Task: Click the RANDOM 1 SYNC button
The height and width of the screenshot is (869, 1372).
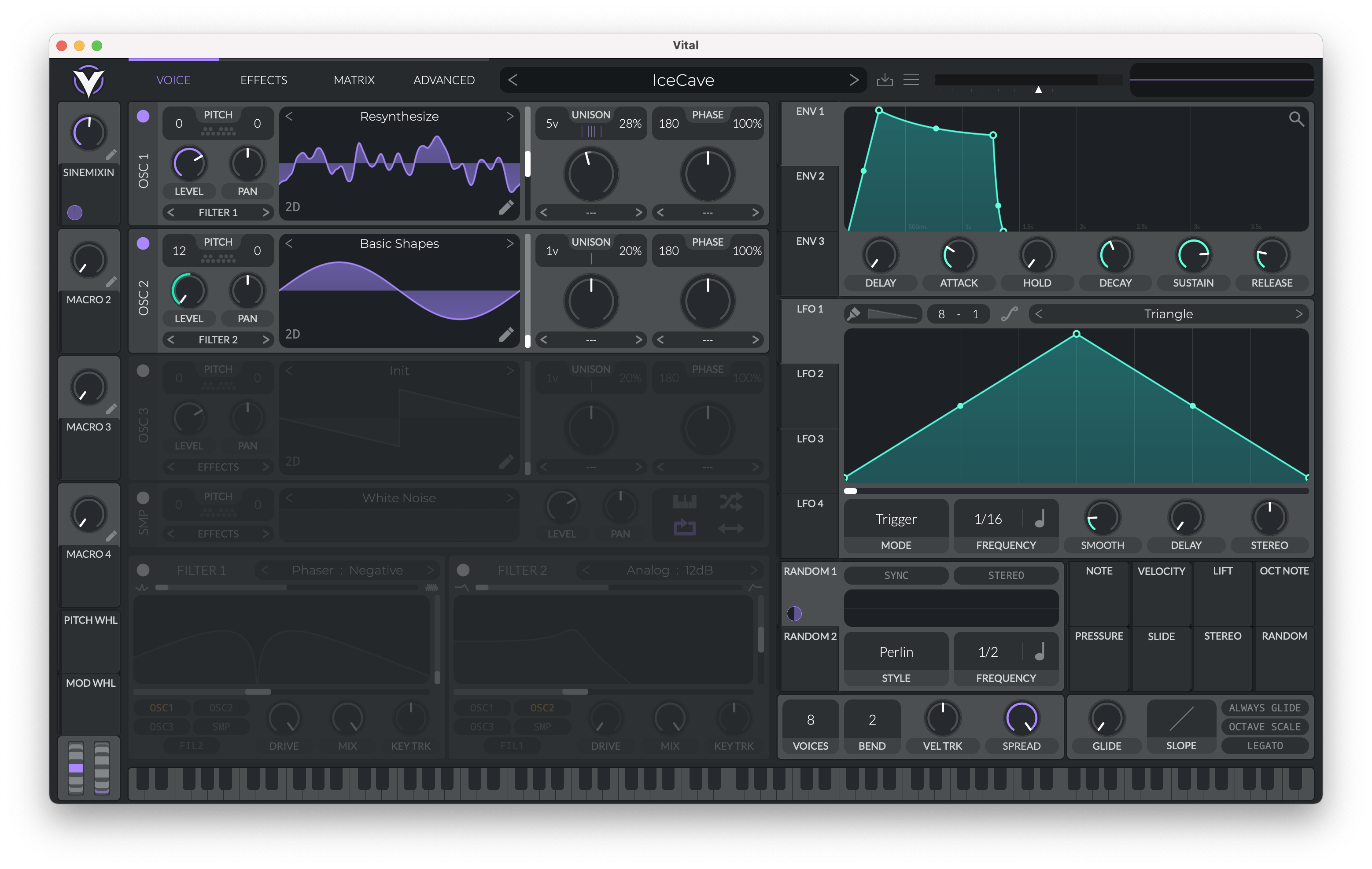Action: pyautogui.click(x=896, y=575)
